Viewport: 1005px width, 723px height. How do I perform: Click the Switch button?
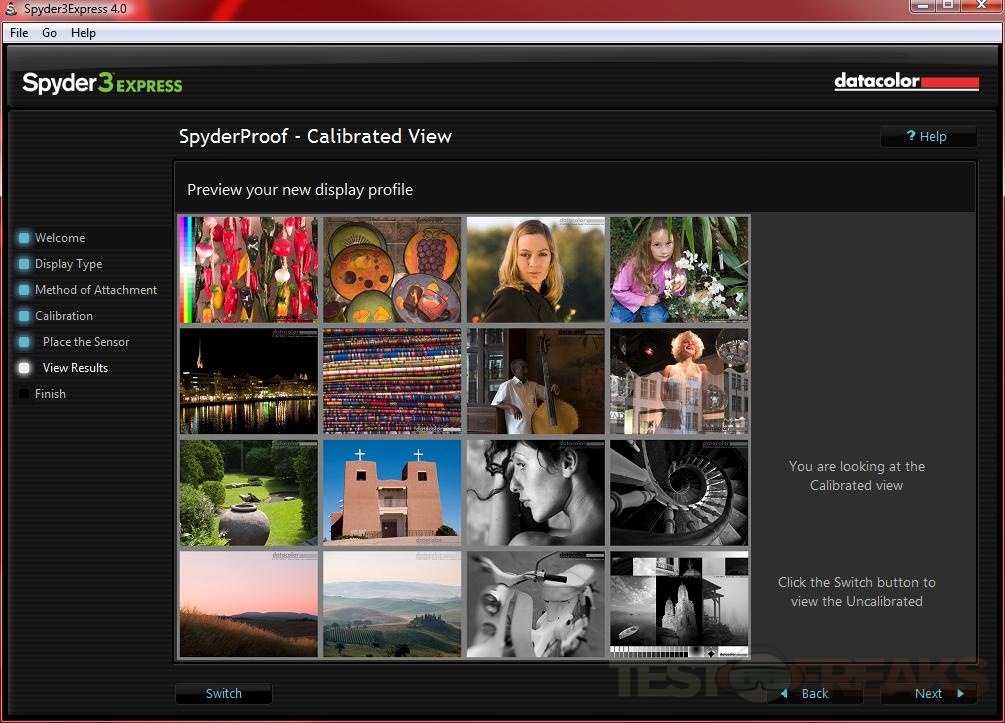pyautogui.click(x=224, y=694)
